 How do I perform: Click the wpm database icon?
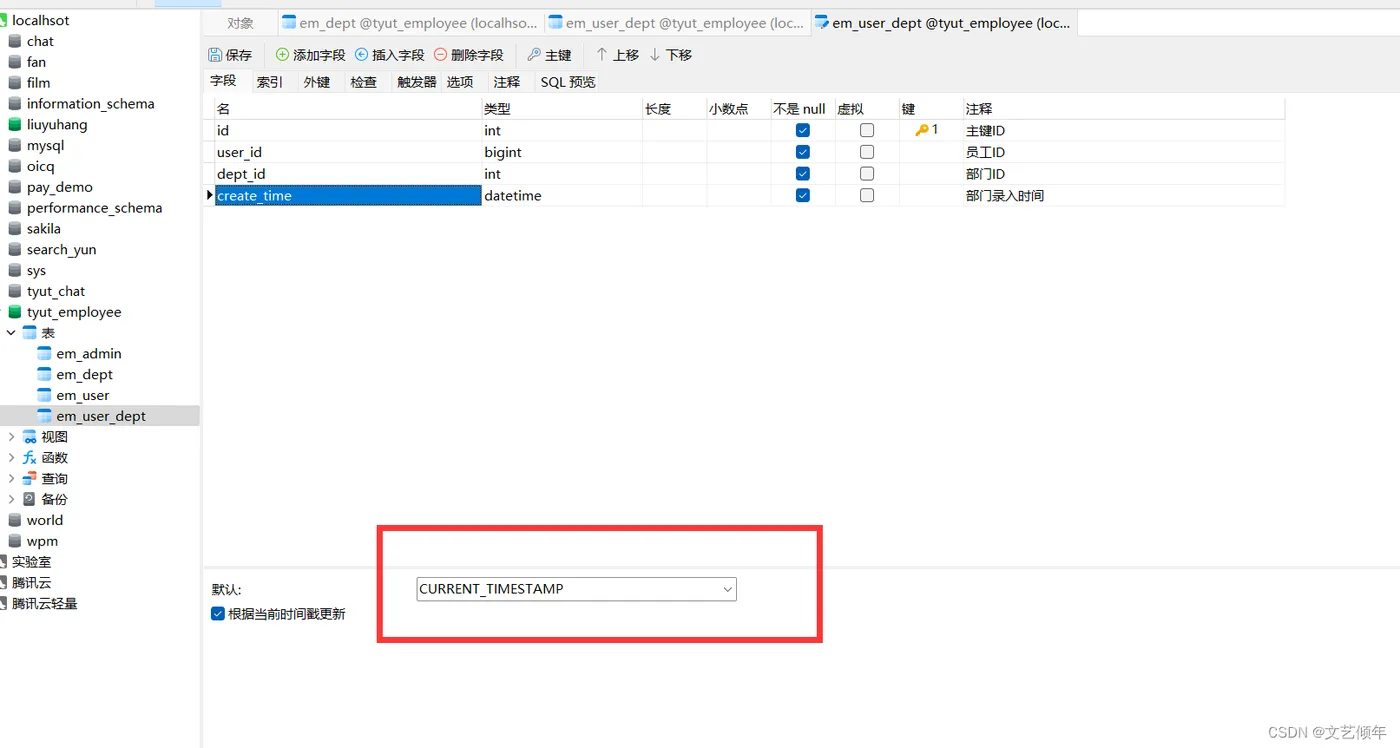(x=15, y=541)
